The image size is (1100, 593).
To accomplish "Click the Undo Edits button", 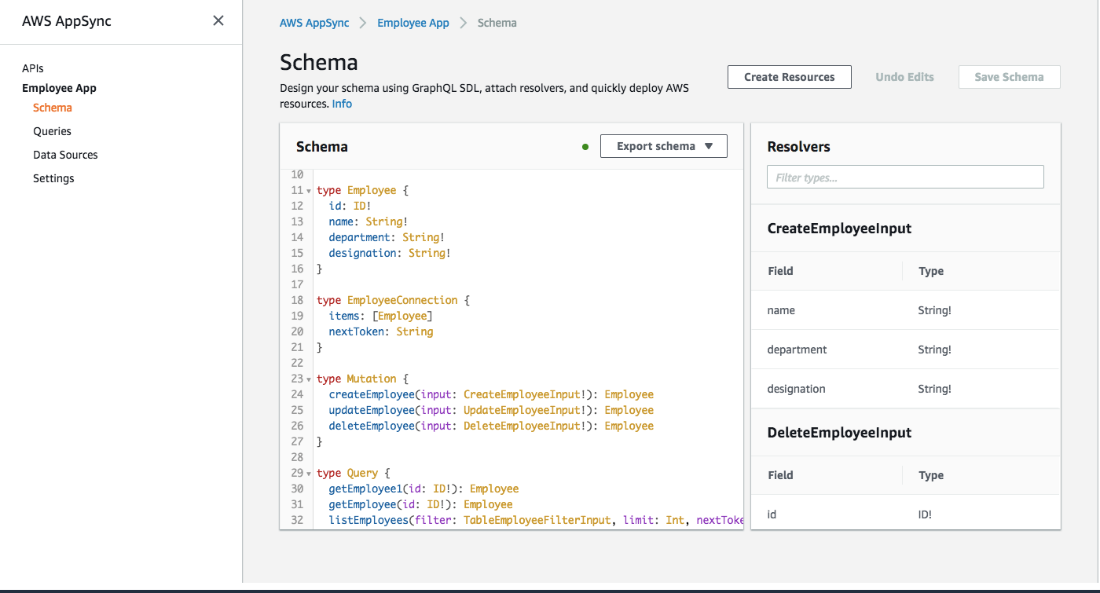I will (x=904, y=76).
